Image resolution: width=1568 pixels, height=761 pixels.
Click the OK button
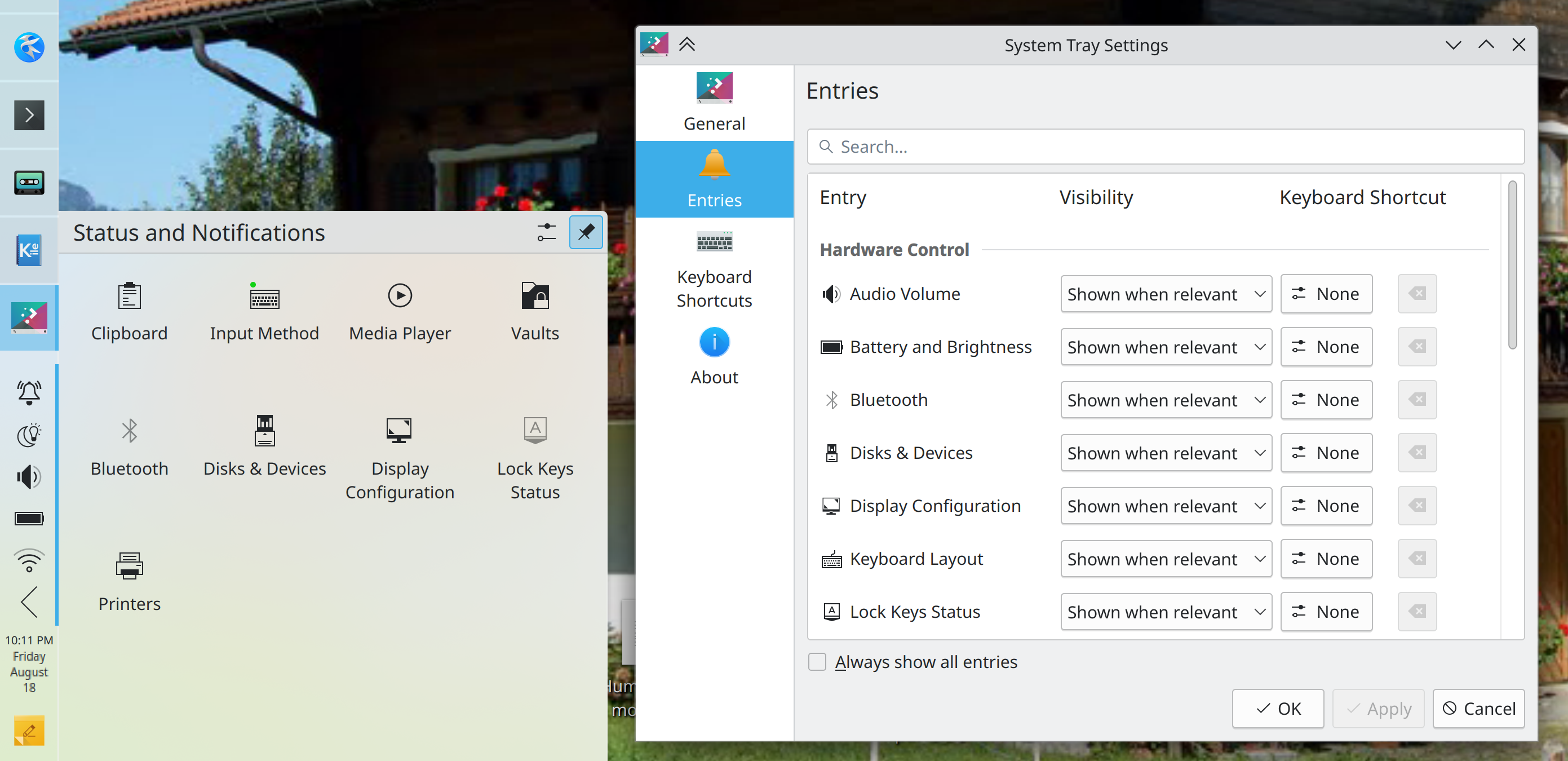coord(1278,709)
